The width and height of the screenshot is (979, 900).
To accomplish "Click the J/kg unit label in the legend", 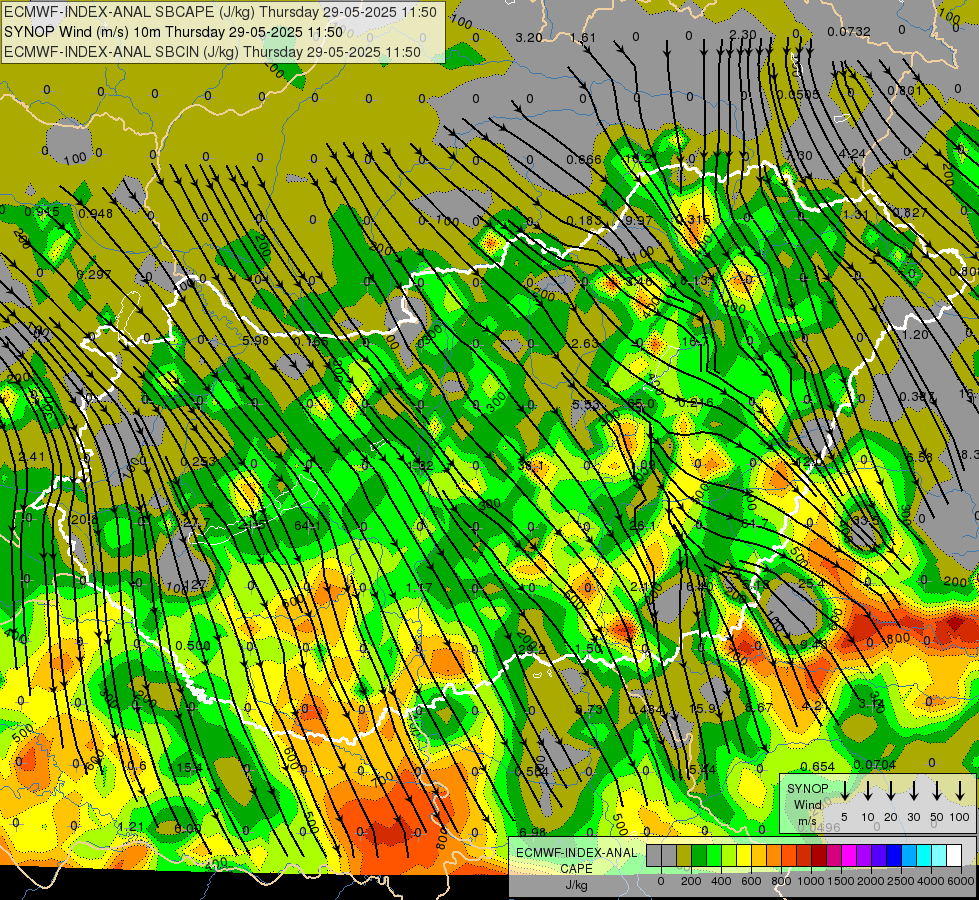I will [x=576, y=885].
